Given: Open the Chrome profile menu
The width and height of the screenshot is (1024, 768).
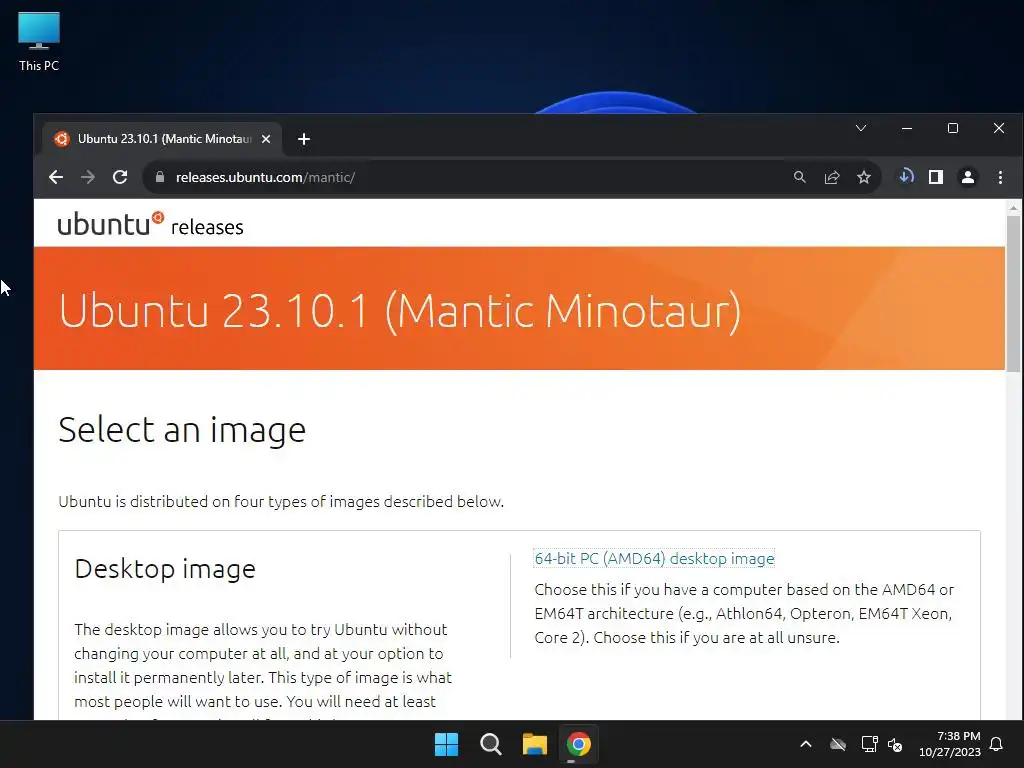Looking at the screenshot, I should click(x=968, y=177).
